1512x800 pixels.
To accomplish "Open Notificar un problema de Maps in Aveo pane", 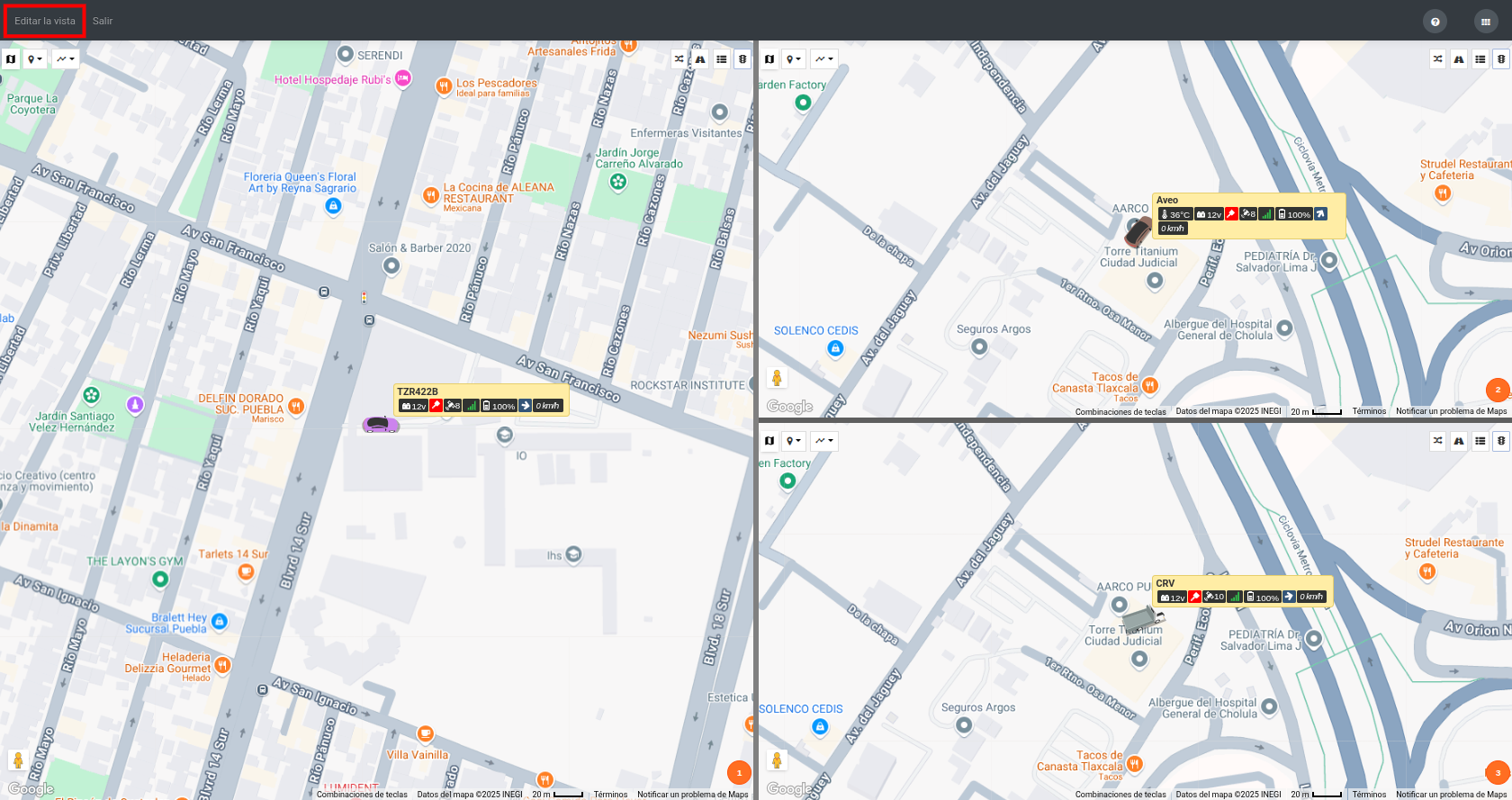I will pyautogui.click(x=1451, y=411).
